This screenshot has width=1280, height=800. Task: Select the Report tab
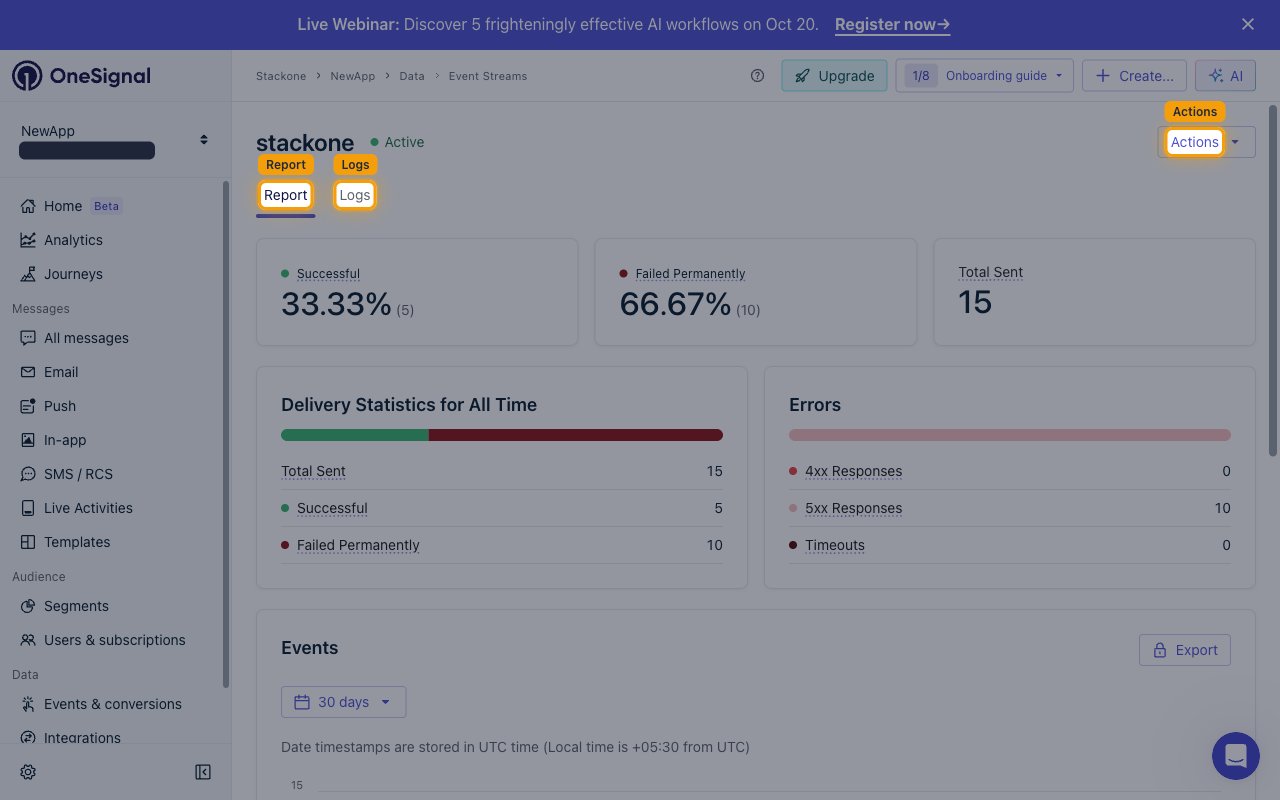(286, 195)
